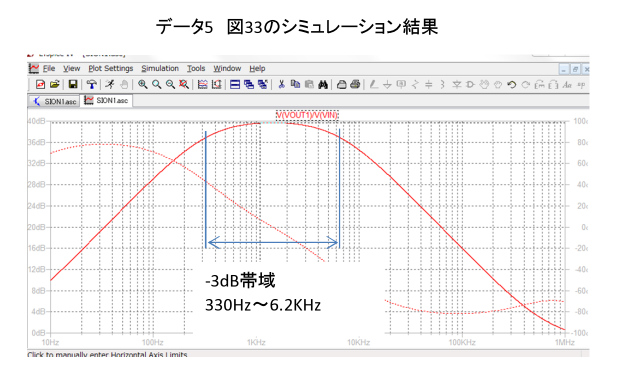Click the Open file folder icon
Screen dimensions: 619x387
54,85
